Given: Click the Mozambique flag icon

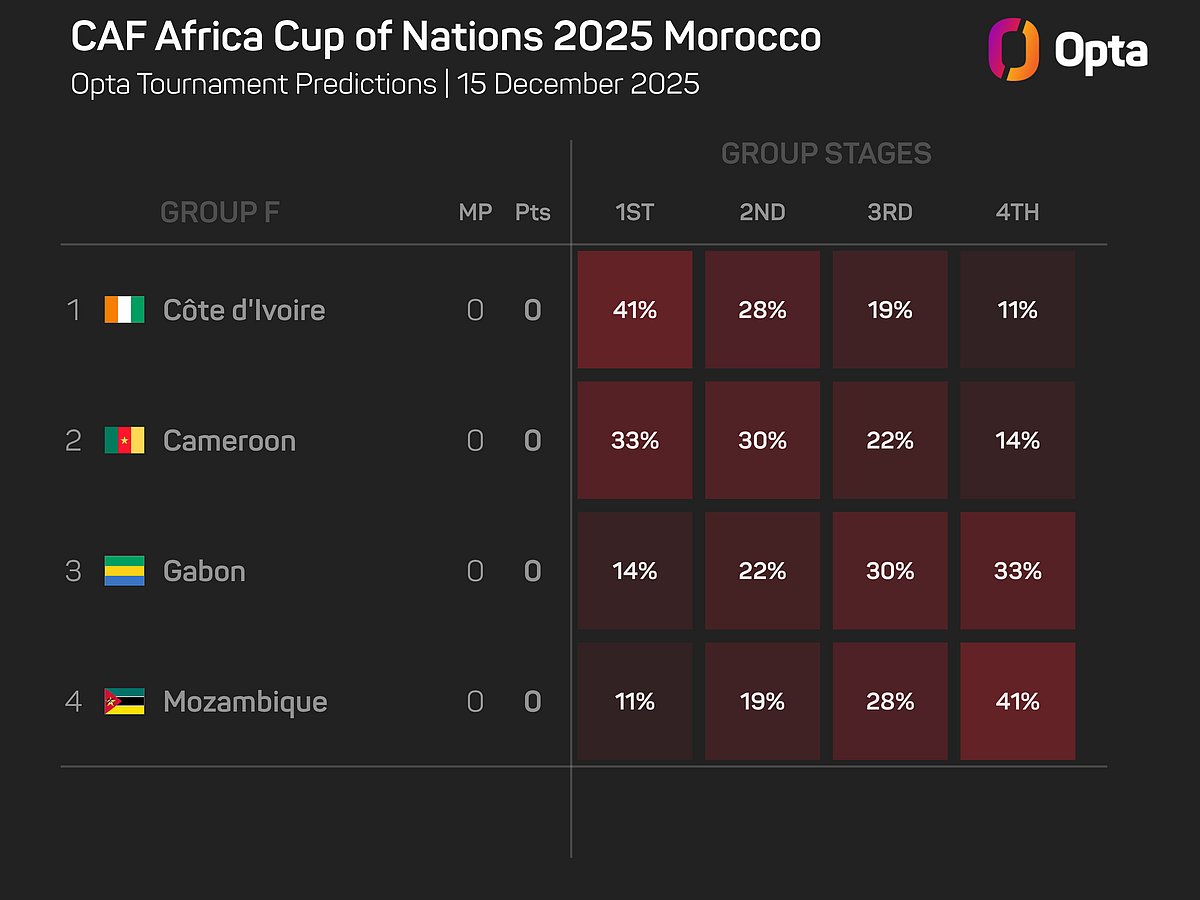Looking at the screenshot, I should click(x=124, y=701).
